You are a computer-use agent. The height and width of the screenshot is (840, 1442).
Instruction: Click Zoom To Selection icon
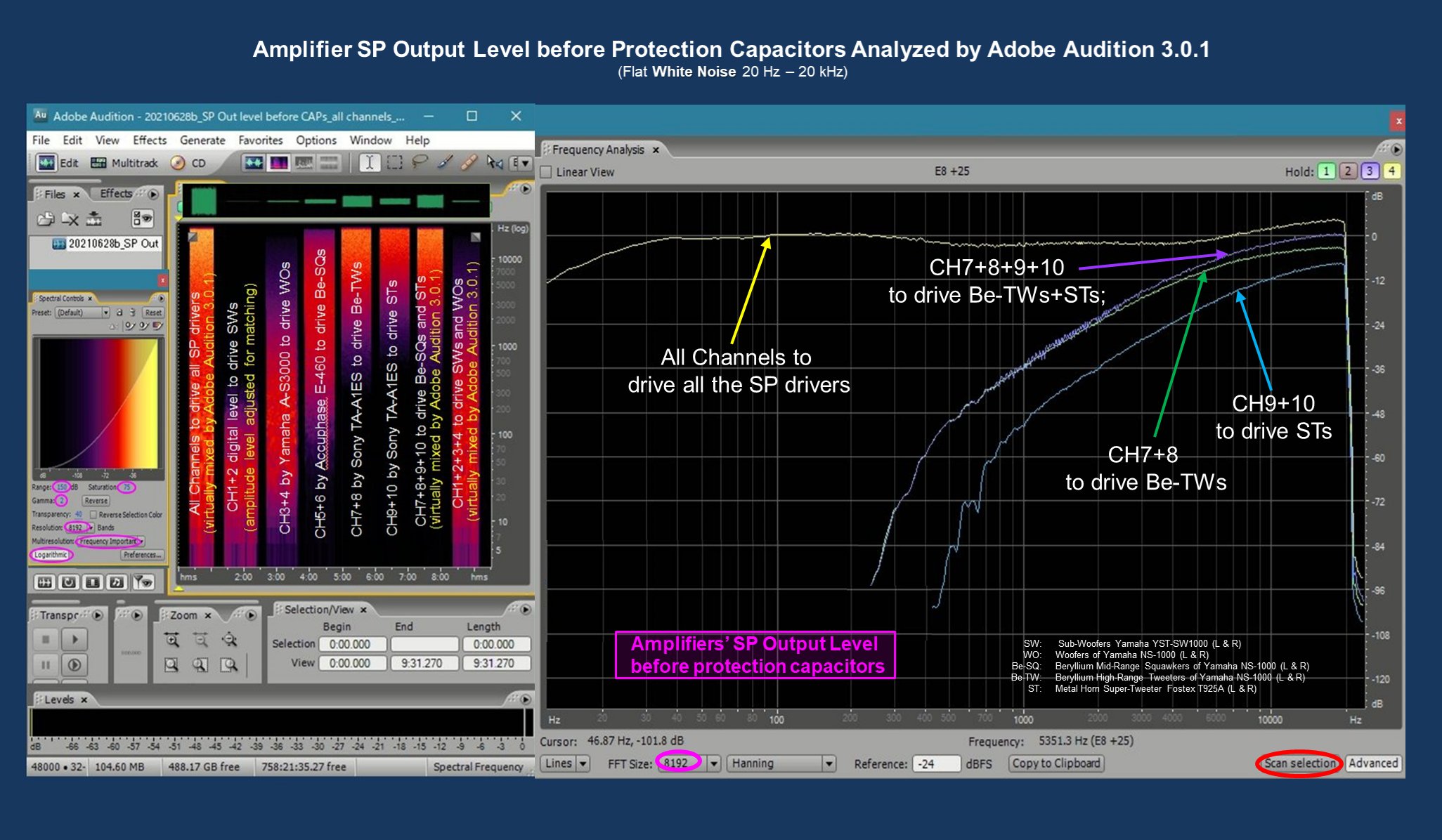click(x=171, y=664)
